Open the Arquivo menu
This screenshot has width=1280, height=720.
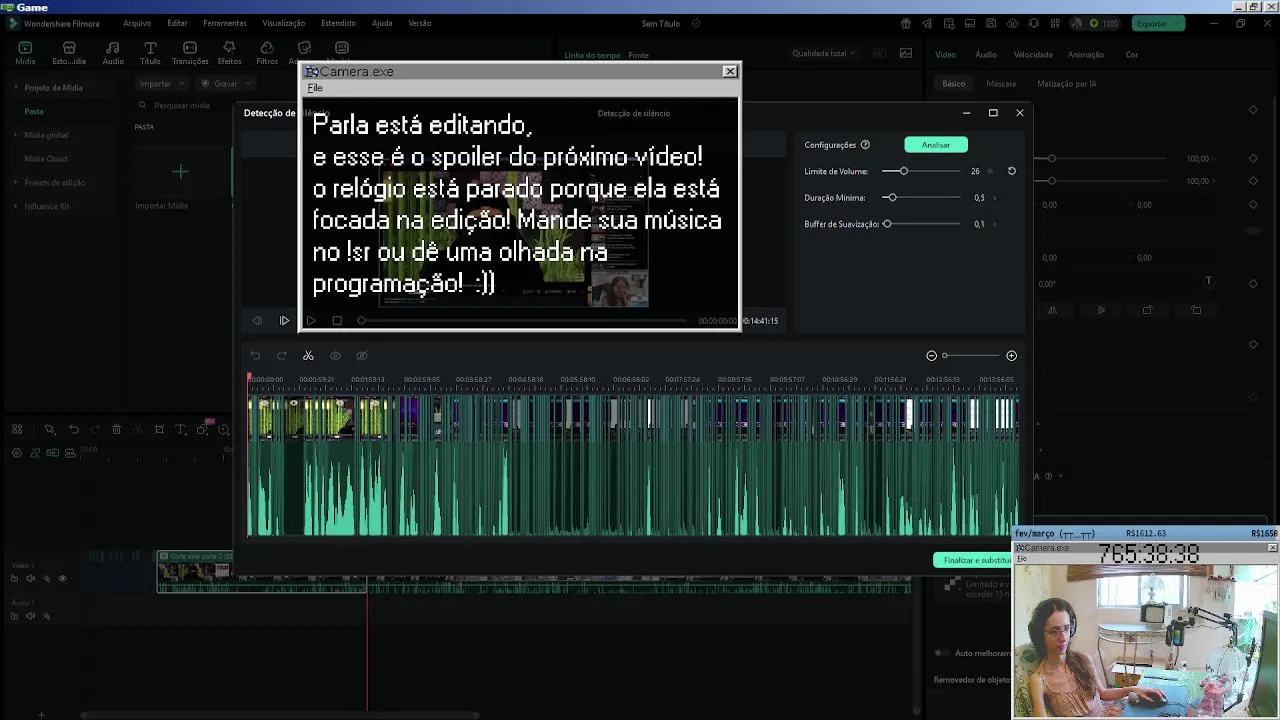(x=137, y=23)
